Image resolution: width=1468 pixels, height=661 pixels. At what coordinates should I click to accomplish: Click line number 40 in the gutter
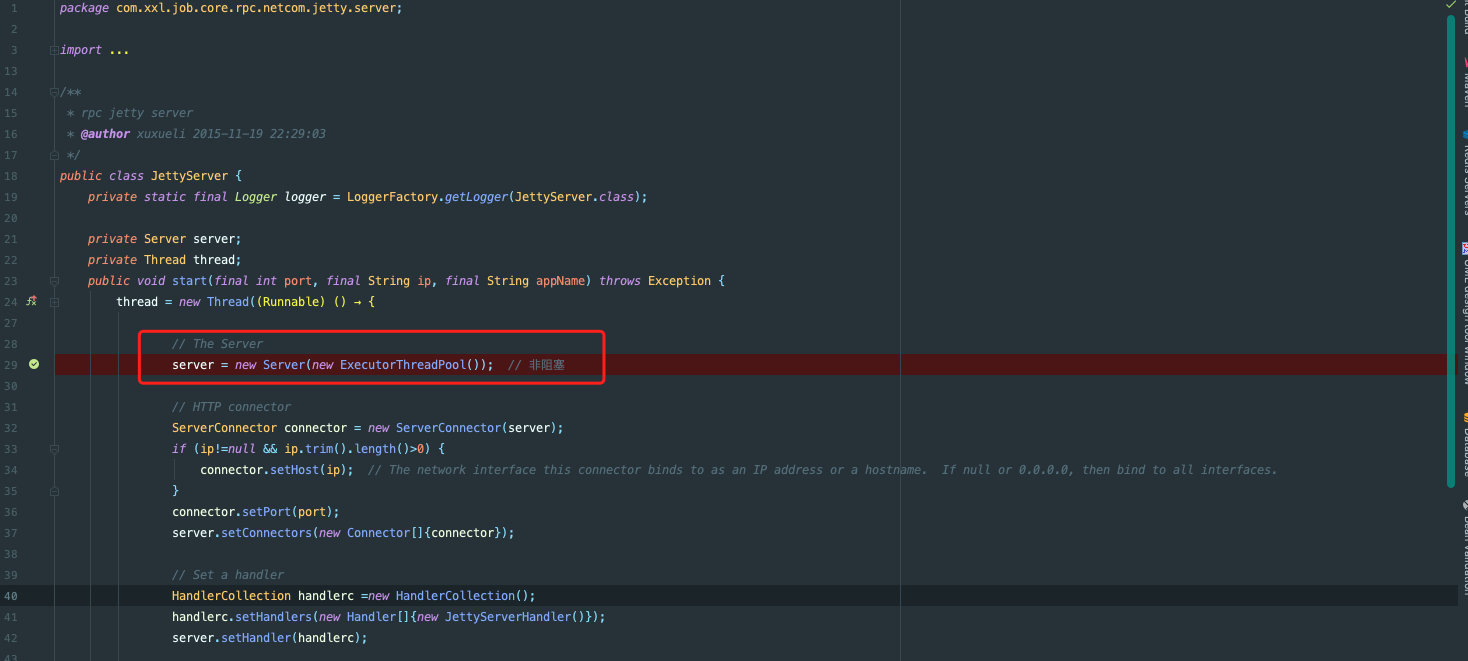pos(11,596)
